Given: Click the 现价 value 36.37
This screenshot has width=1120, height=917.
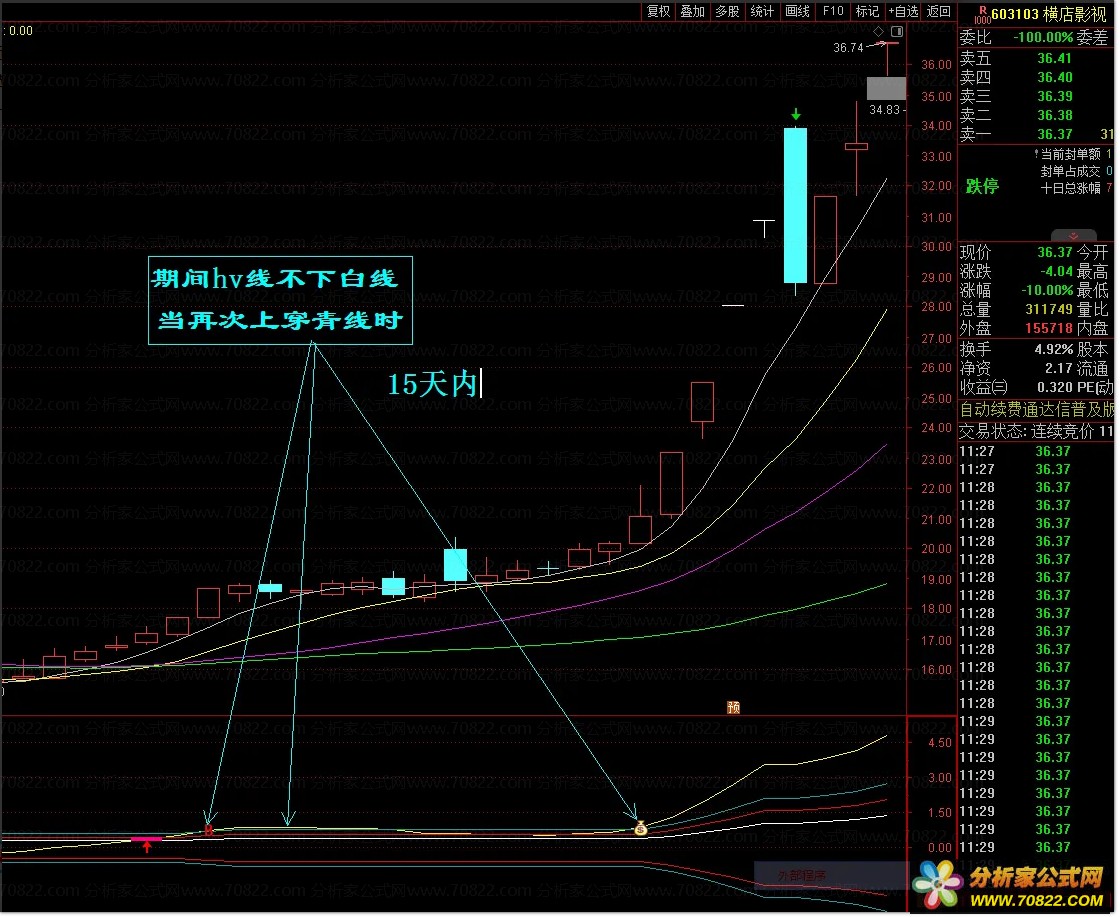Looking at the screenshot, I should tap(1055, 253).
